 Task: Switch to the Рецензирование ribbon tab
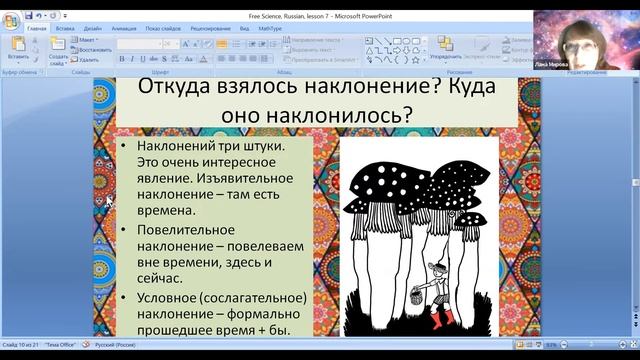pos(211,29)
